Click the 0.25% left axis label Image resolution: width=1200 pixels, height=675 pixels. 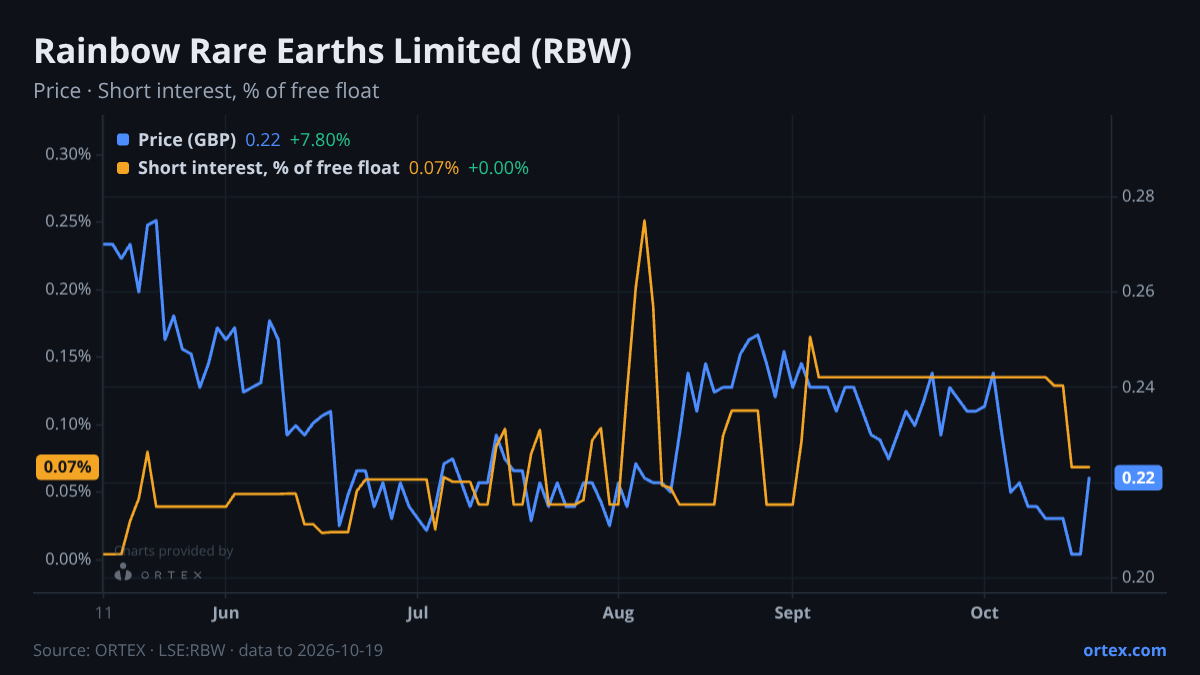69,221
